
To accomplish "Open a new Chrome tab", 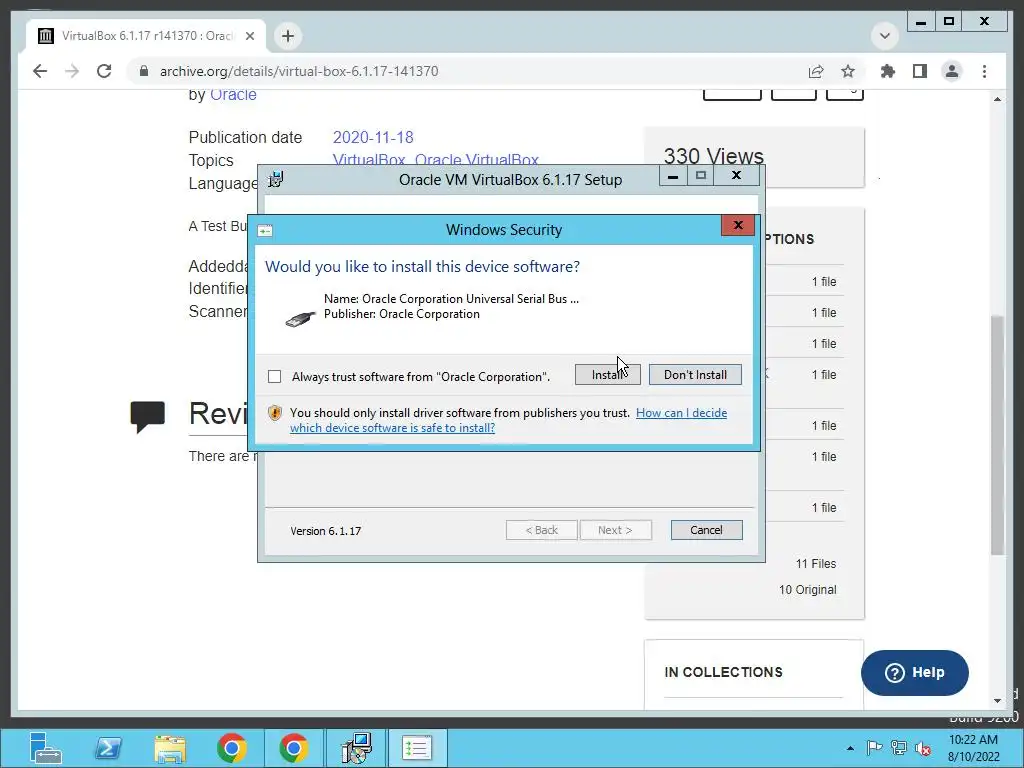I will 288,36.
